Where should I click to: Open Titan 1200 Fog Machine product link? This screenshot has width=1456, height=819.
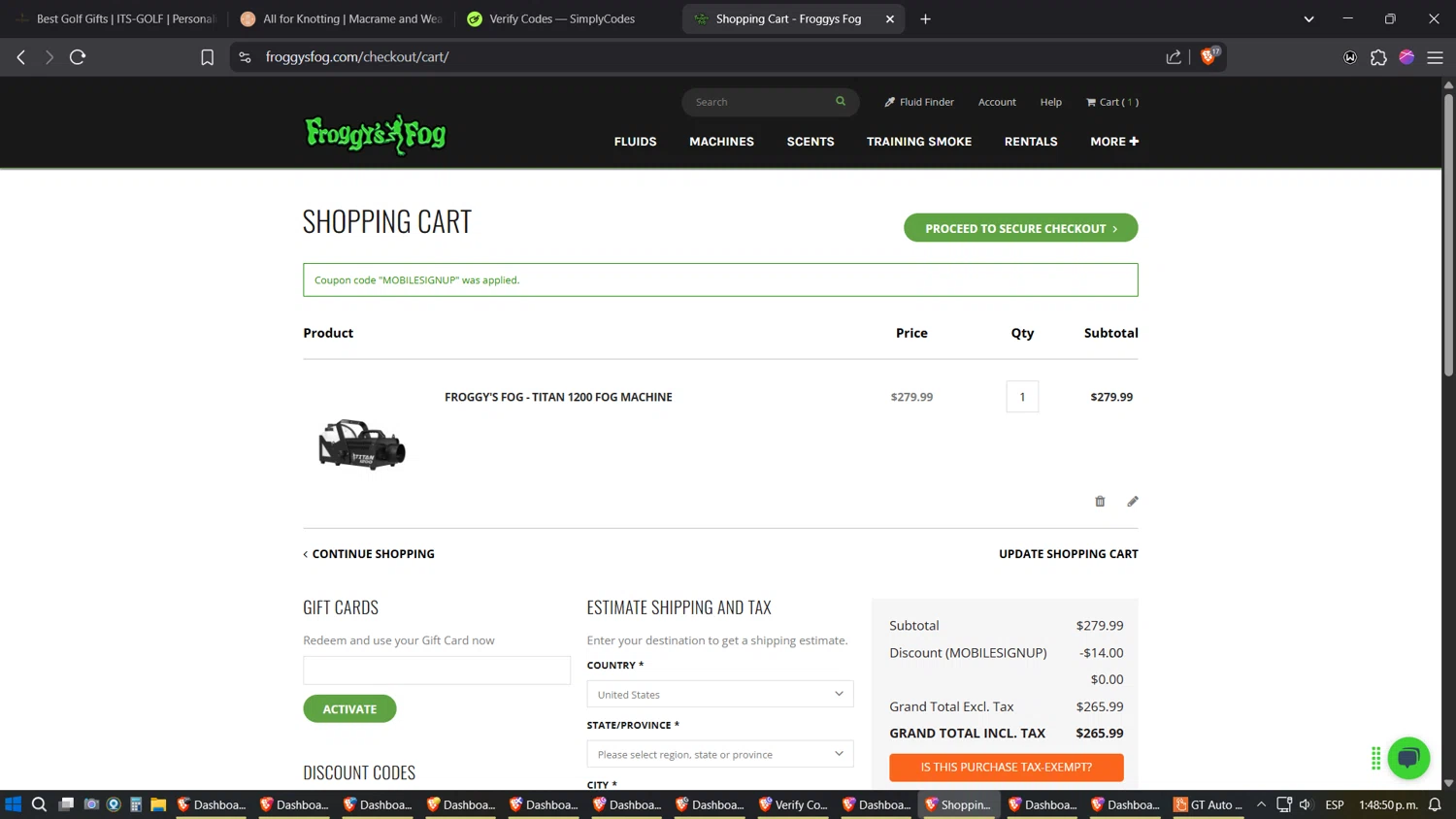pyautogui.click(x=558, y=397)
